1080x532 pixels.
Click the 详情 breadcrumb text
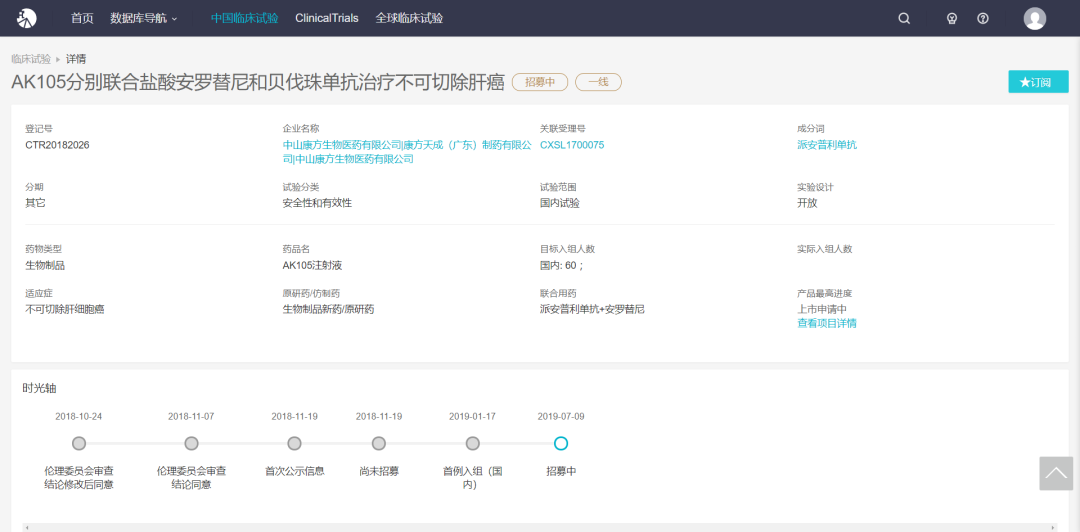click(x=76, y=59)
